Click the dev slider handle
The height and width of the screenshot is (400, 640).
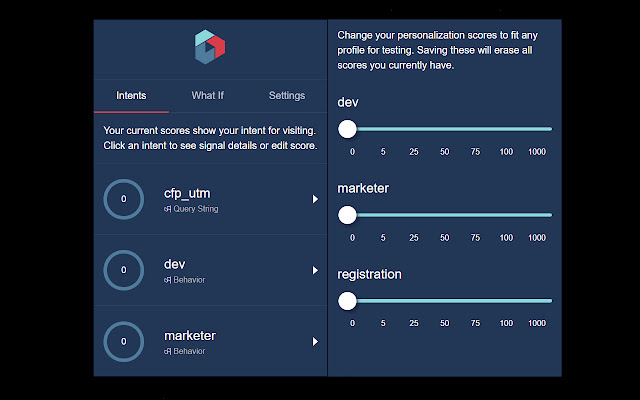pos(348,129)
